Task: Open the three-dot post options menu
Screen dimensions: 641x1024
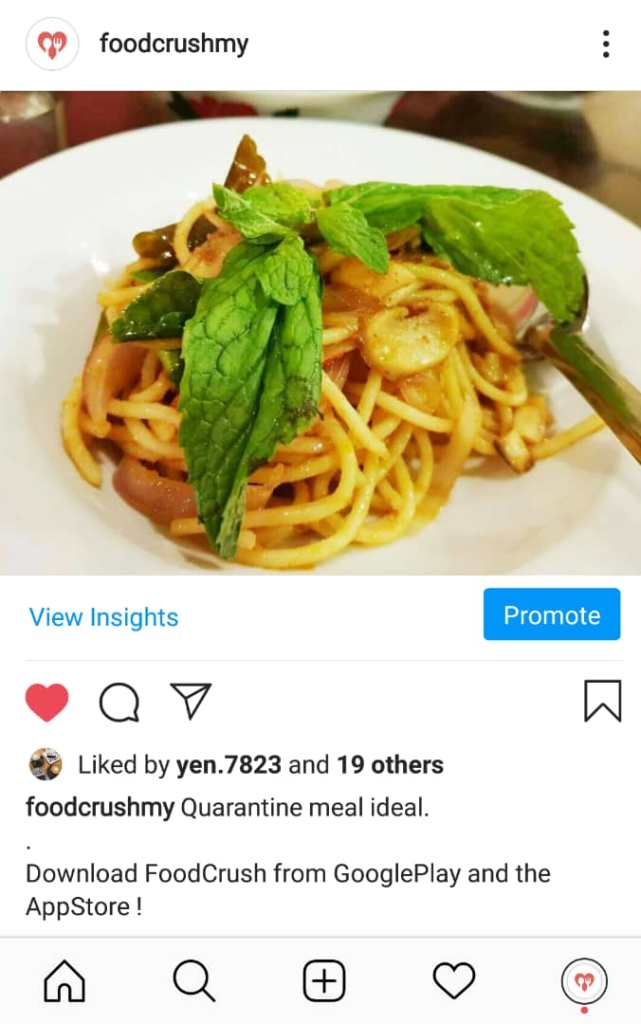Action: point(606,44)
